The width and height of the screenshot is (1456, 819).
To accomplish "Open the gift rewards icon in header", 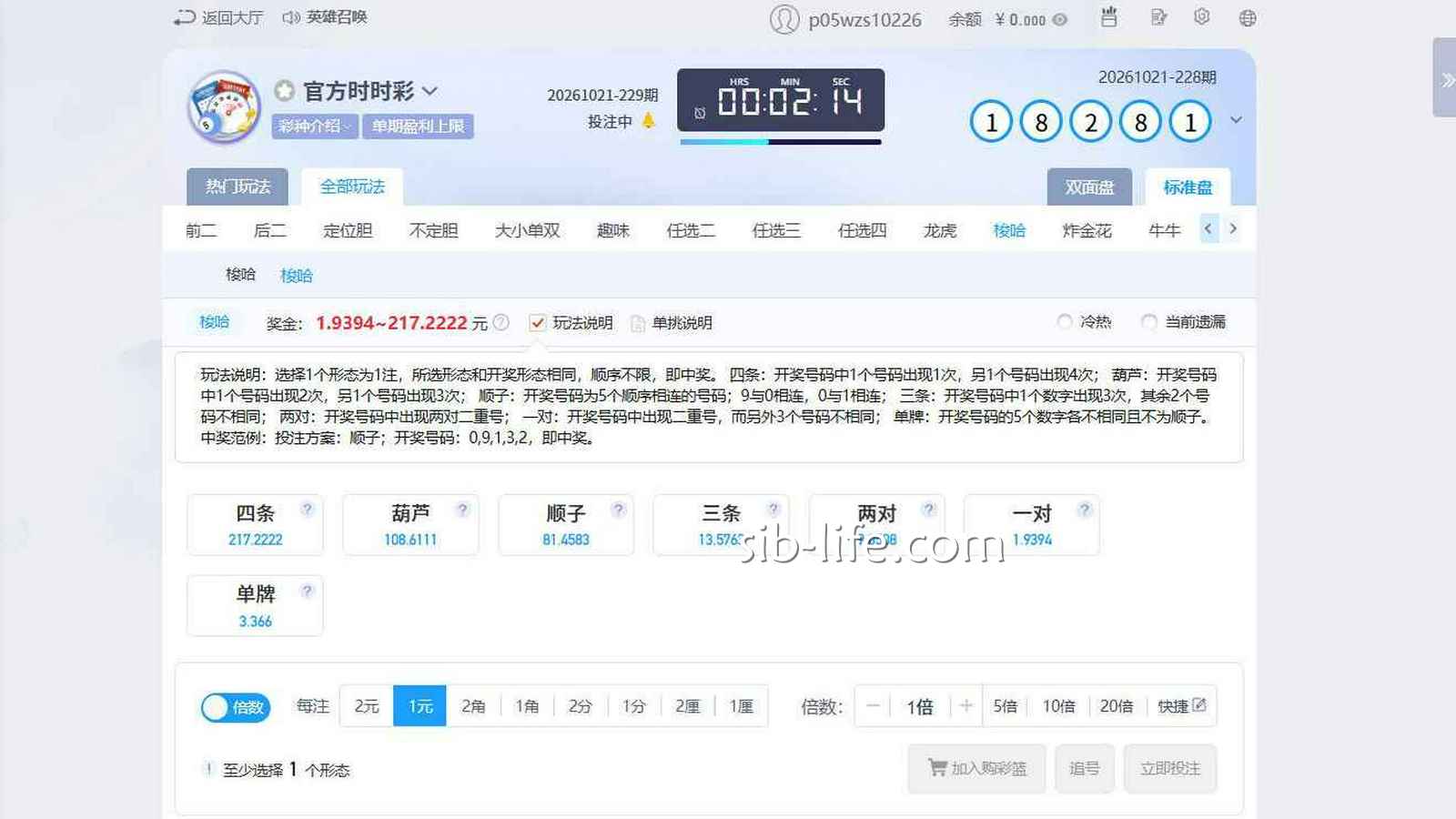I will coord(1108,17).
